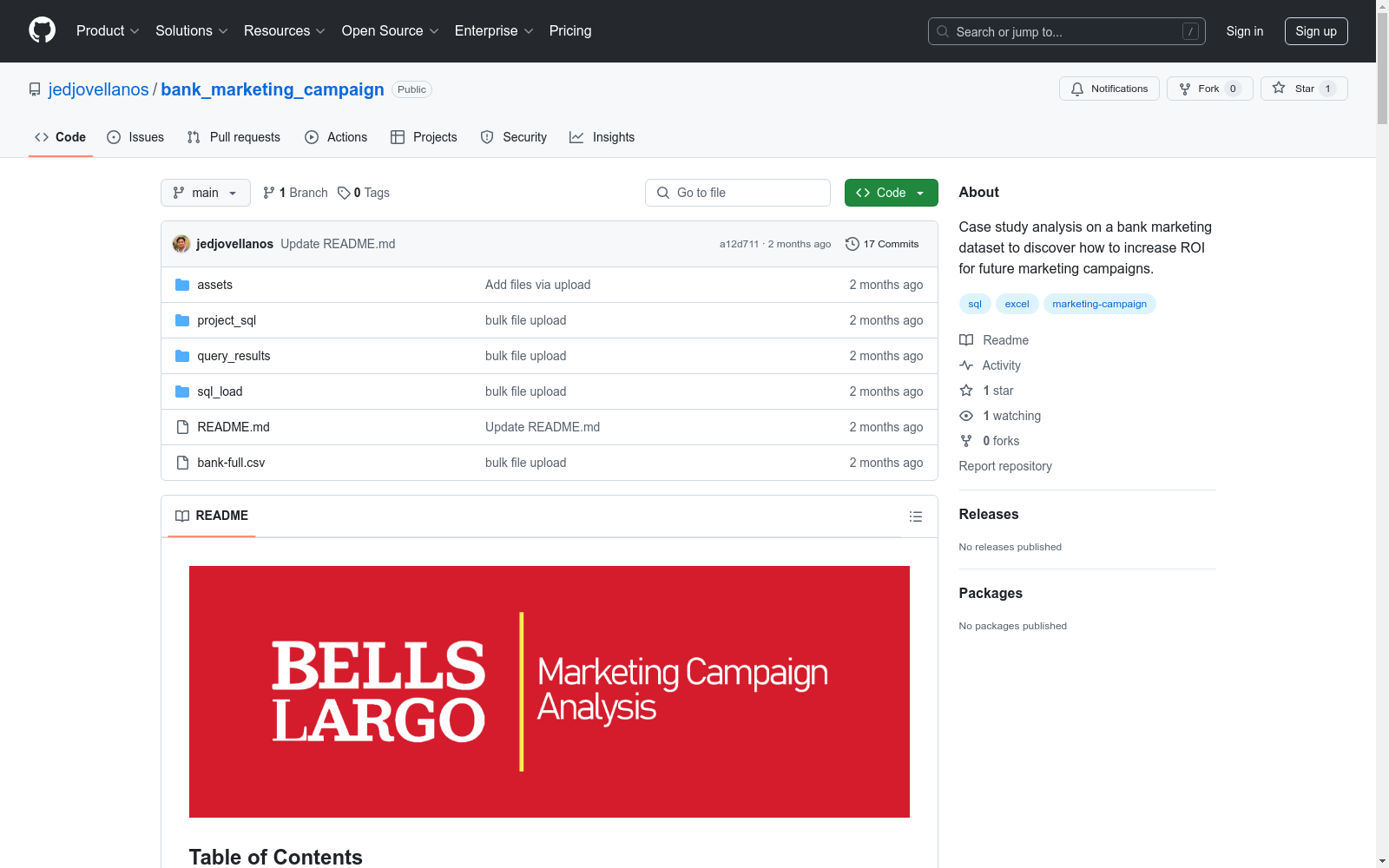Screen dimensions: 1389x868
Task: Star the repository
Action: pos(1303,89)
